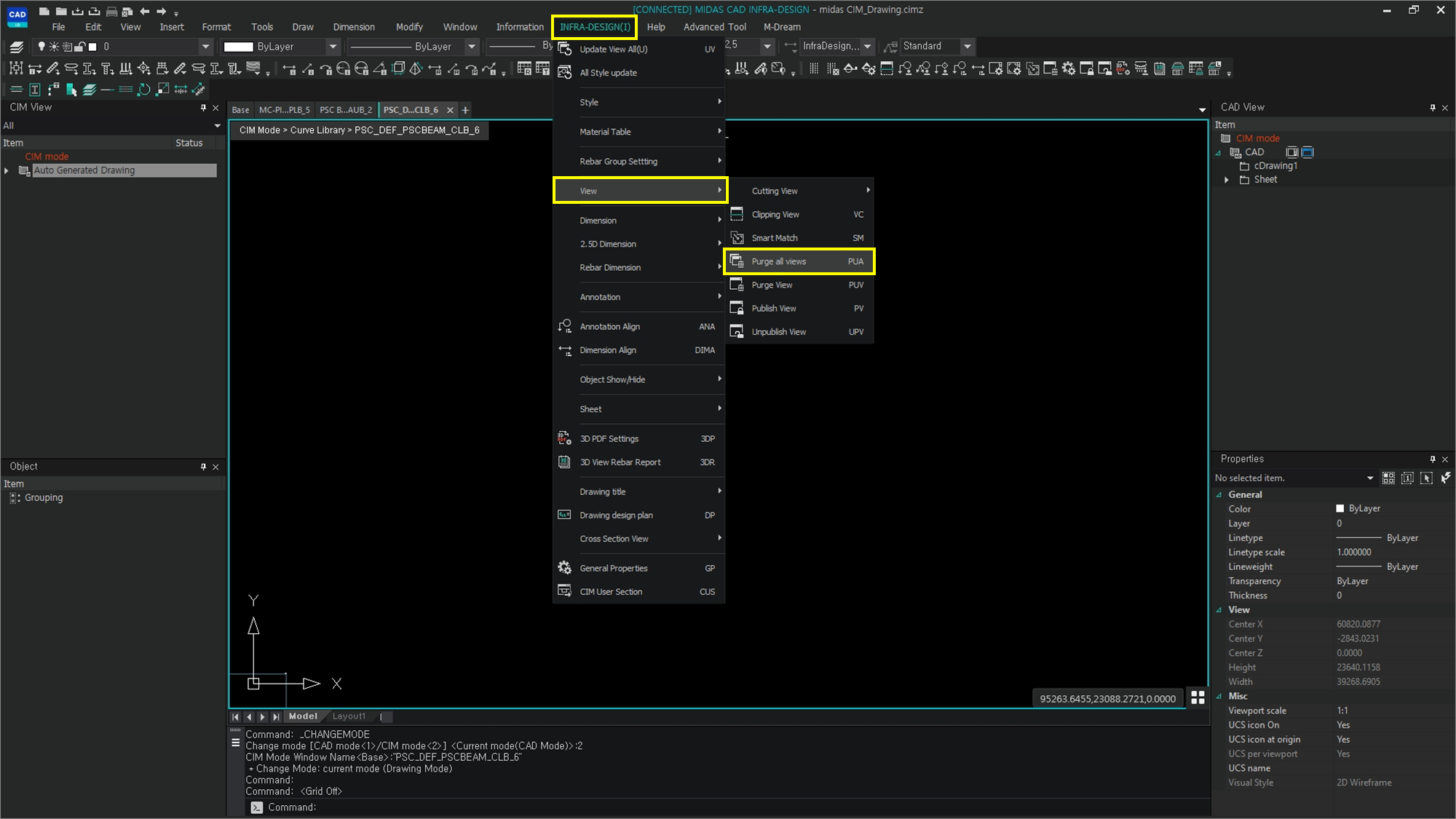Pin the CIM View panel
Viewport: 1456px width, 819px height.
click(x=203, y=108)
